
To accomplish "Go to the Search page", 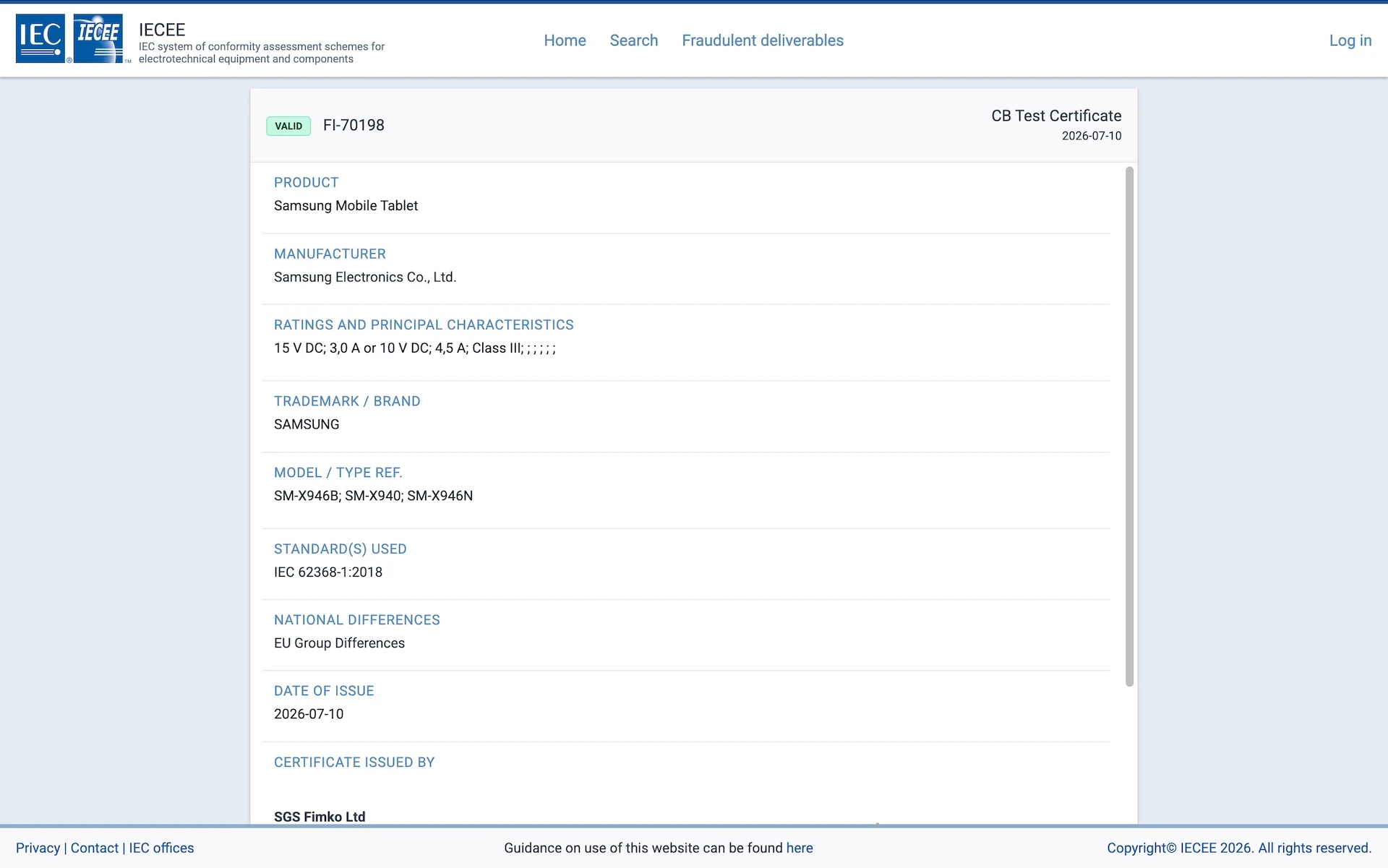I will click(x=634, y=40).
